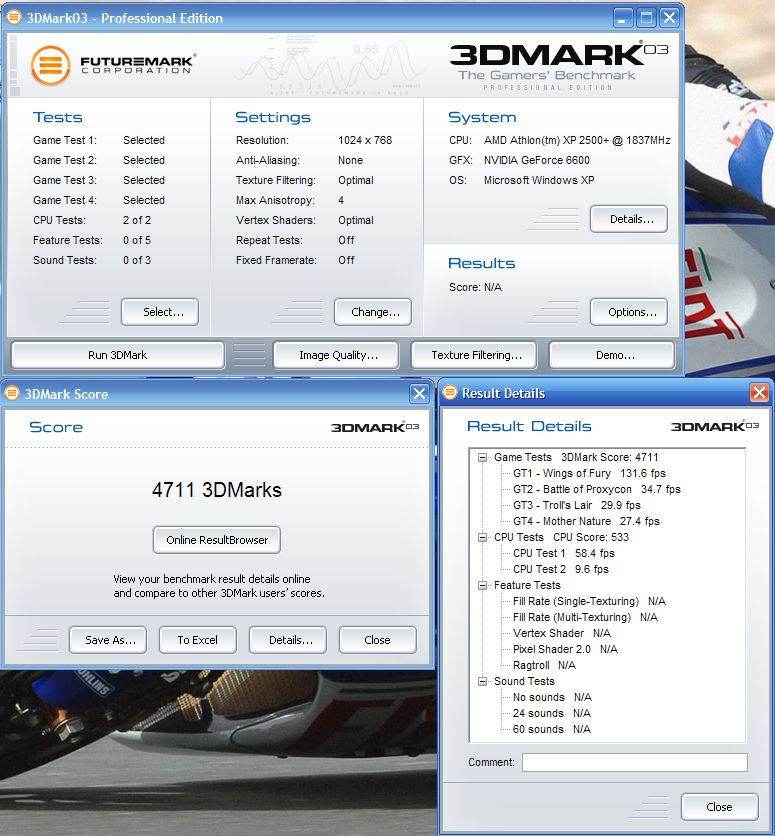
Task: Click Sound Tests value 0 of 3
Action: (x=137, y=260)
